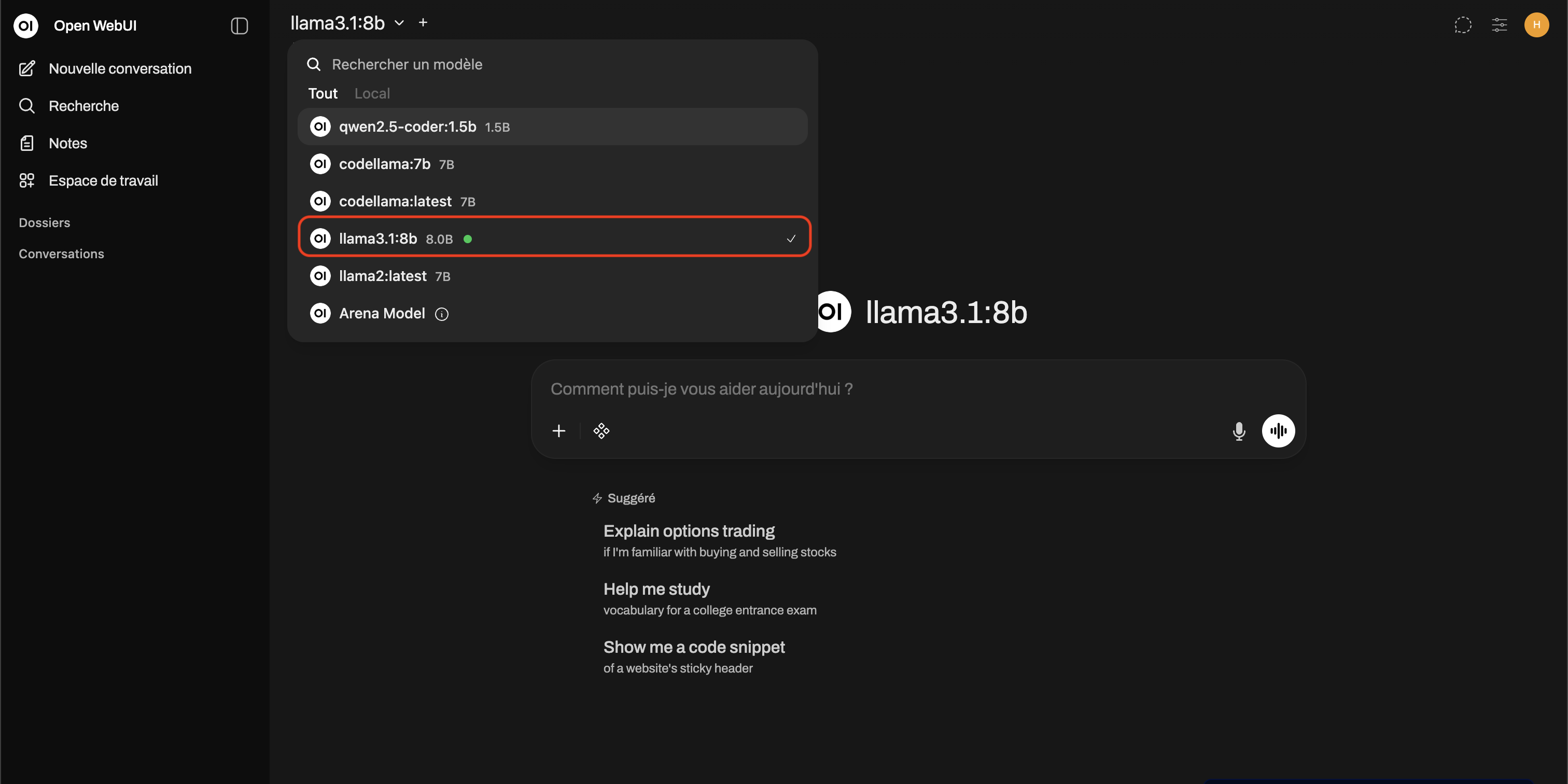Open Espace de travail workspace icon

point(27,180)
